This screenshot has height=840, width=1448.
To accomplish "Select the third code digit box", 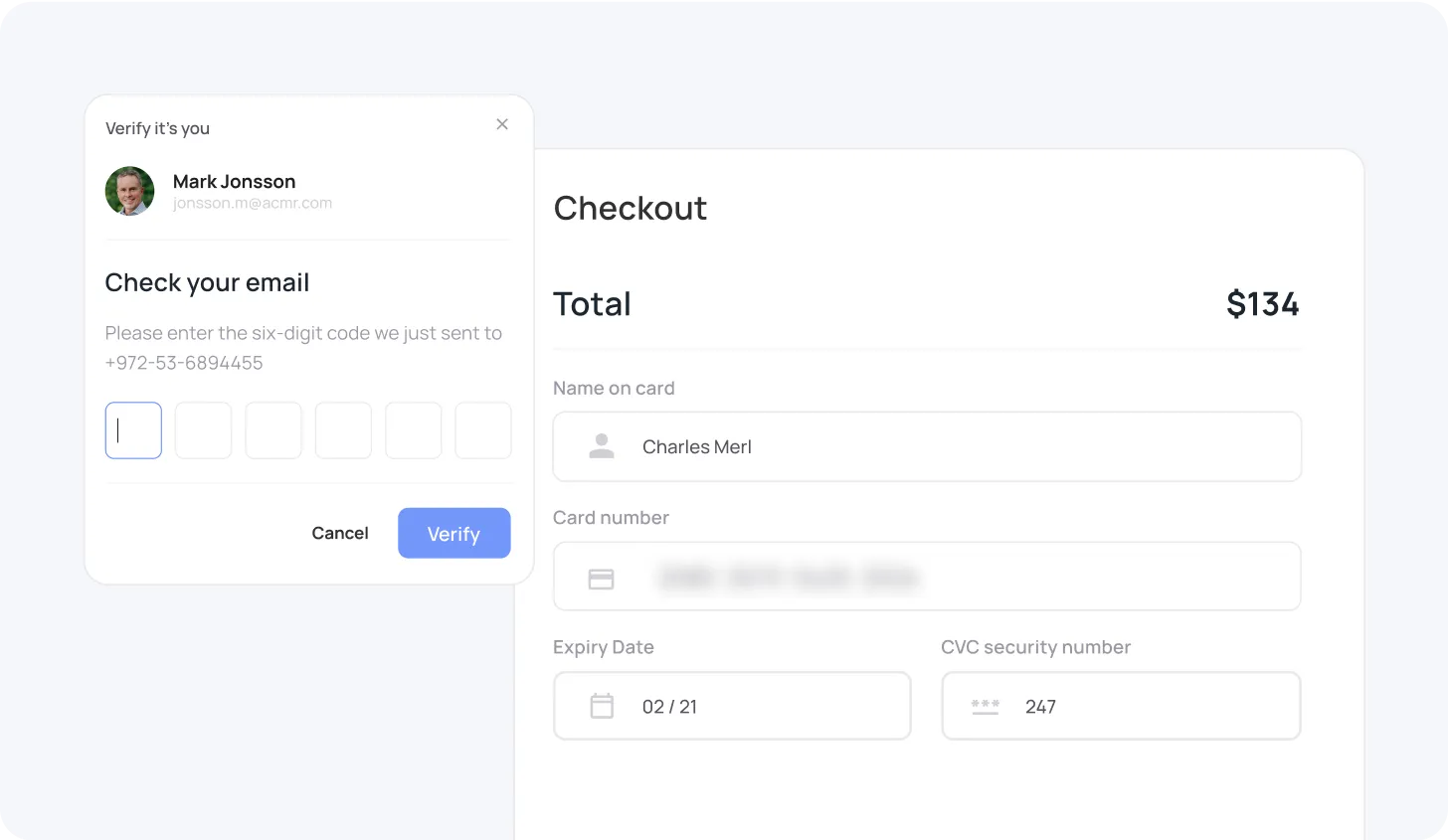I will tap(273, 430).
